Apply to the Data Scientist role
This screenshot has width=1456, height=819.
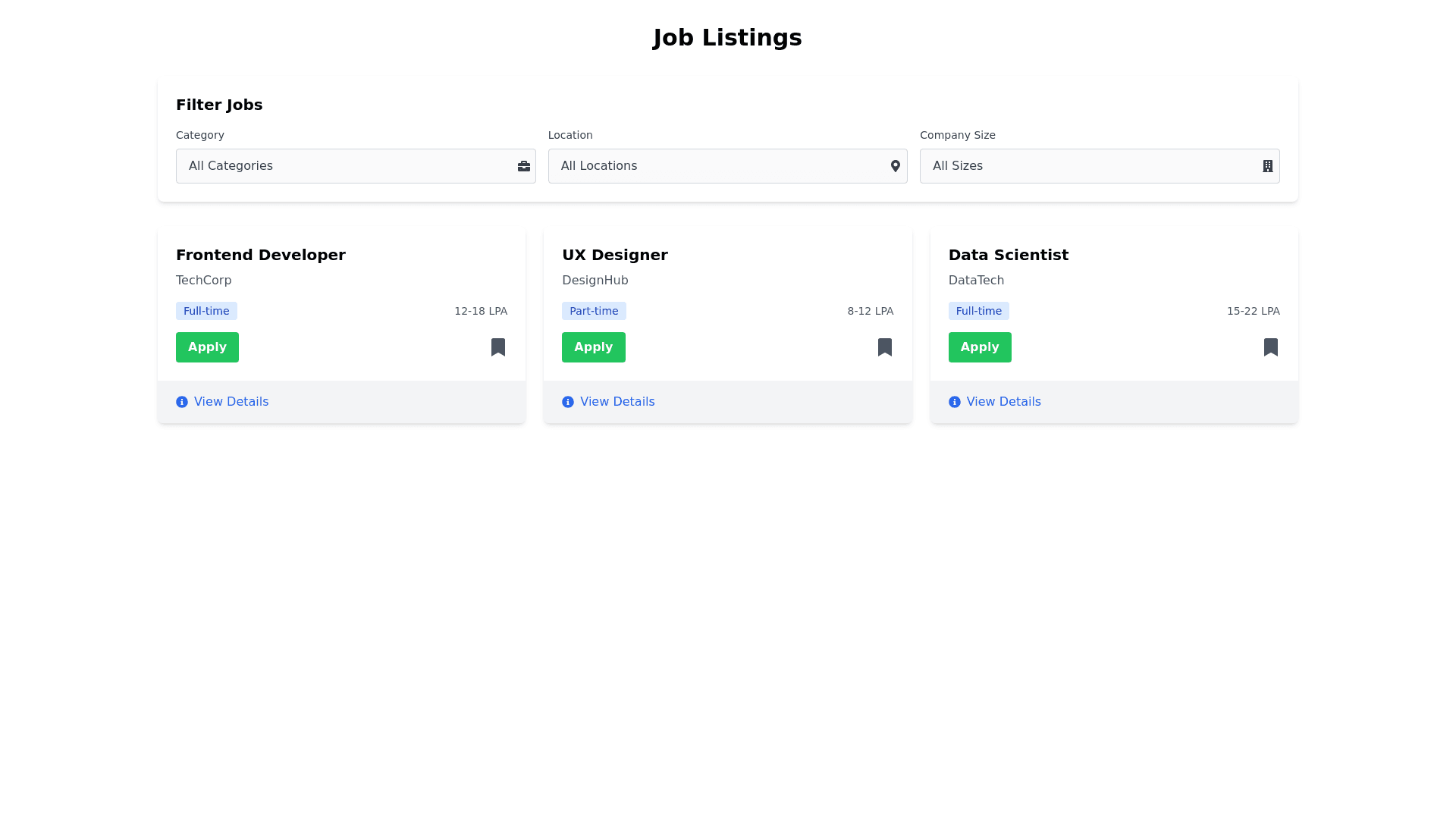[979, 347]
